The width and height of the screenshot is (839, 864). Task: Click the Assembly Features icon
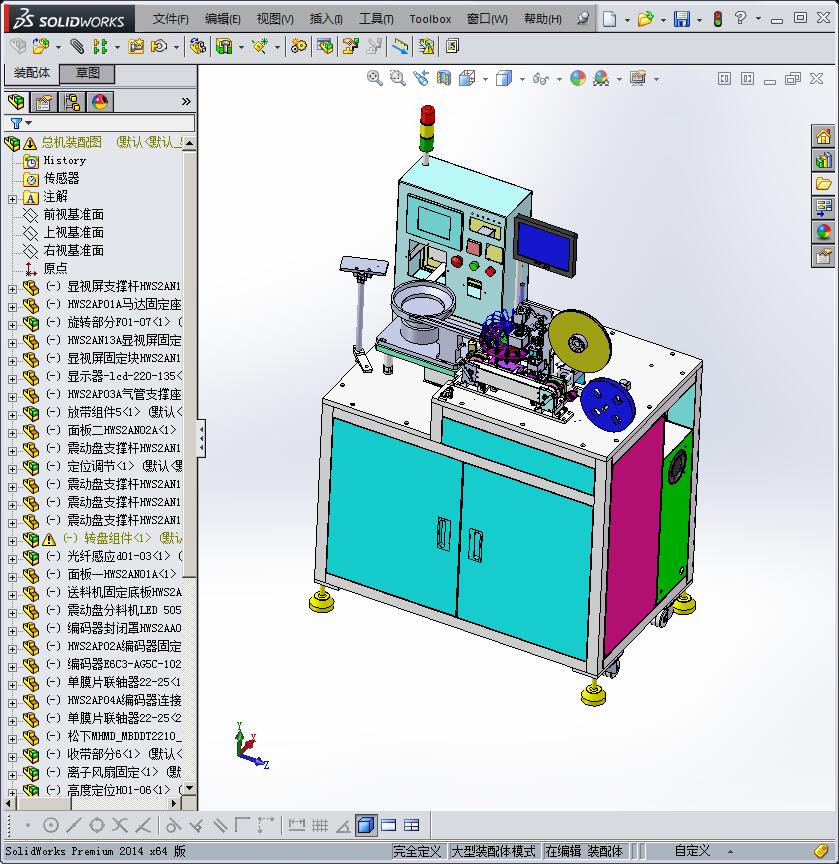[x=224, y=46]
